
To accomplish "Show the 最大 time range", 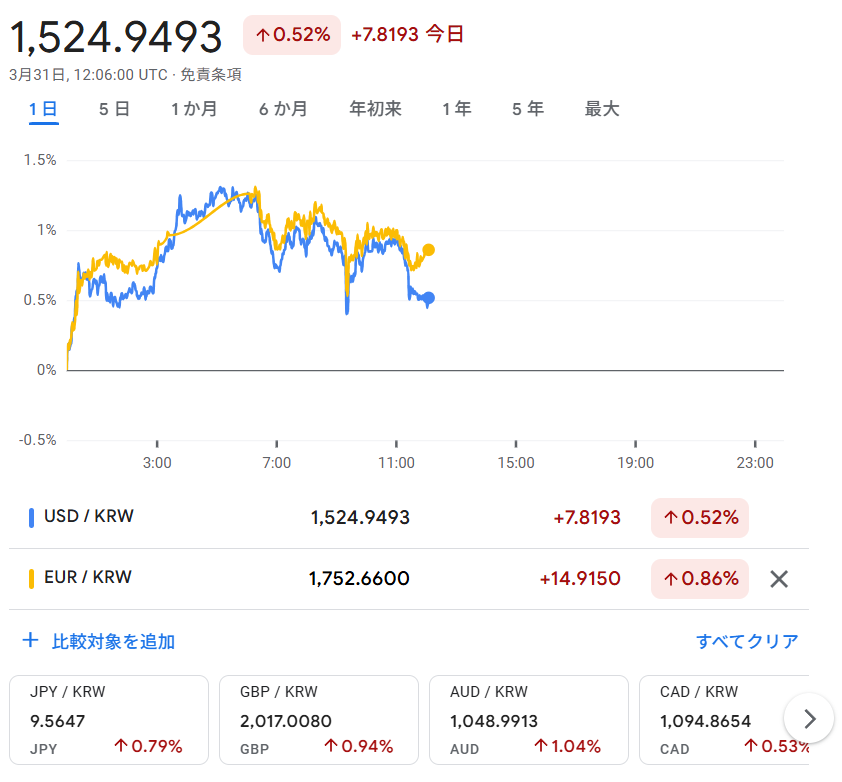I will pos(602,110).
